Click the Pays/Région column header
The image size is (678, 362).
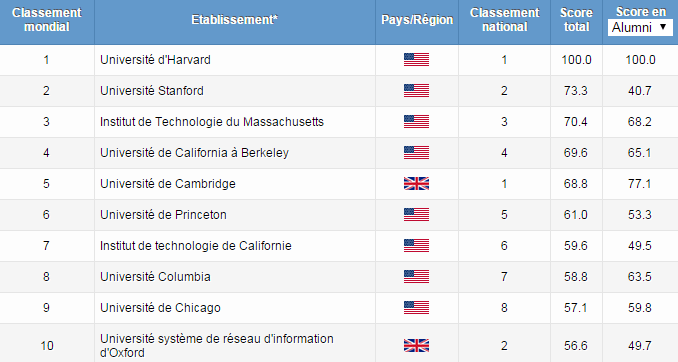pyautogui.click(x=417, y=20)
